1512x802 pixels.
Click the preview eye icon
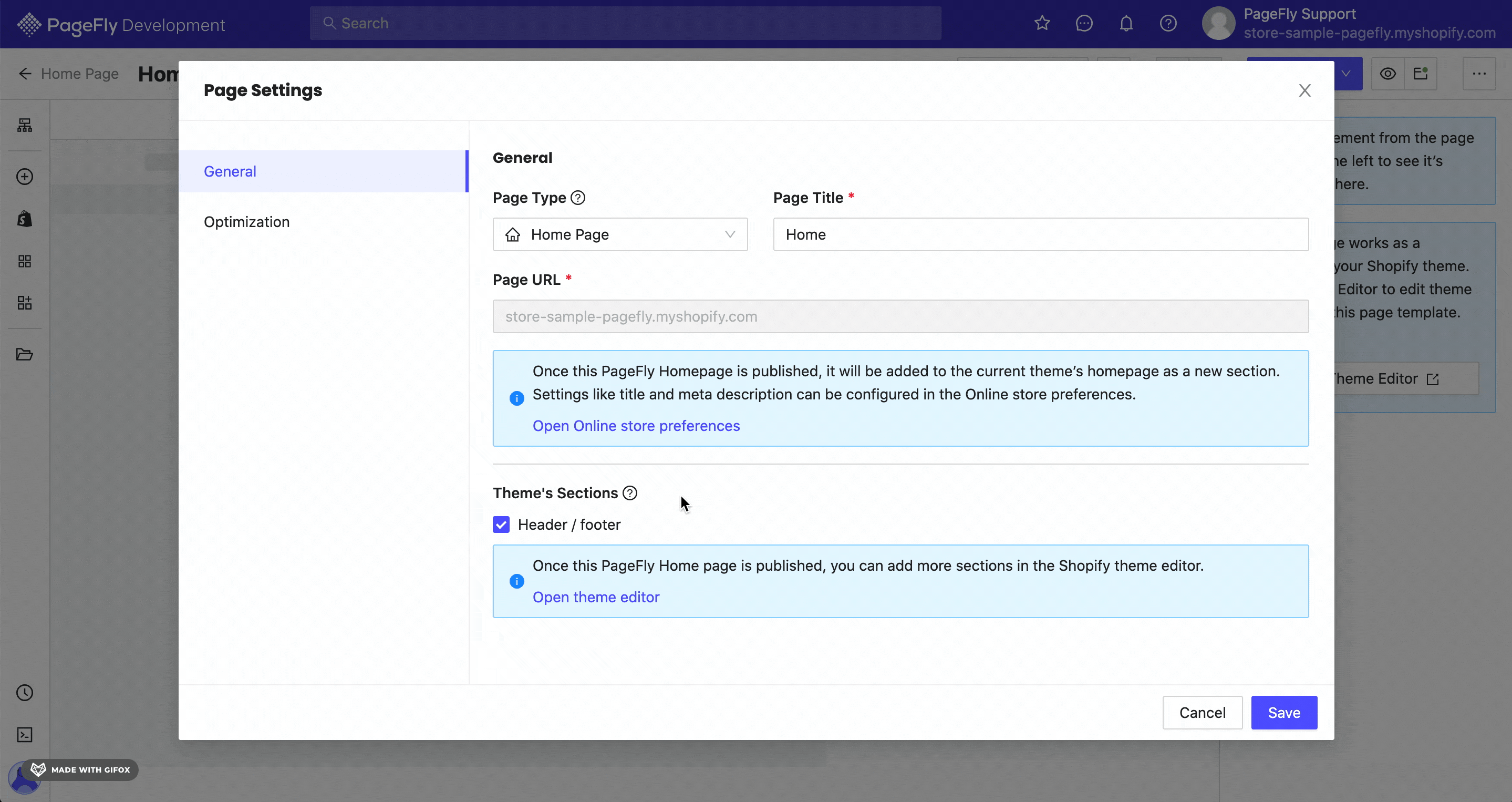pyautogui.click(x=1387, y=74)
